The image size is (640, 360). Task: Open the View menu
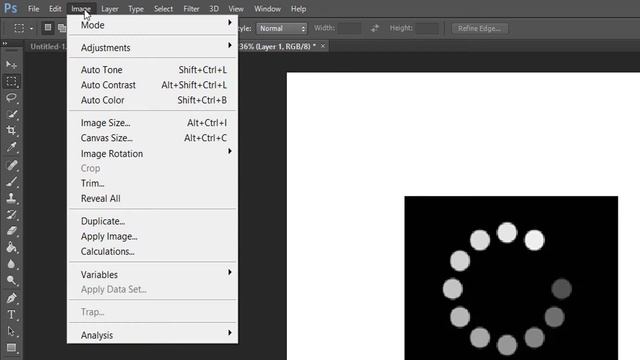click(x=236, y=9)
